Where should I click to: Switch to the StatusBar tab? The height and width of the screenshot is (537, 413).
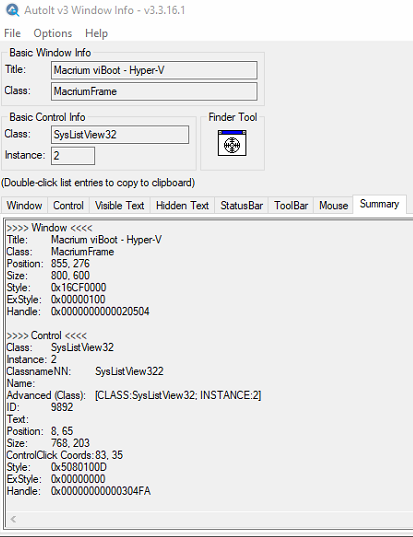241,205
